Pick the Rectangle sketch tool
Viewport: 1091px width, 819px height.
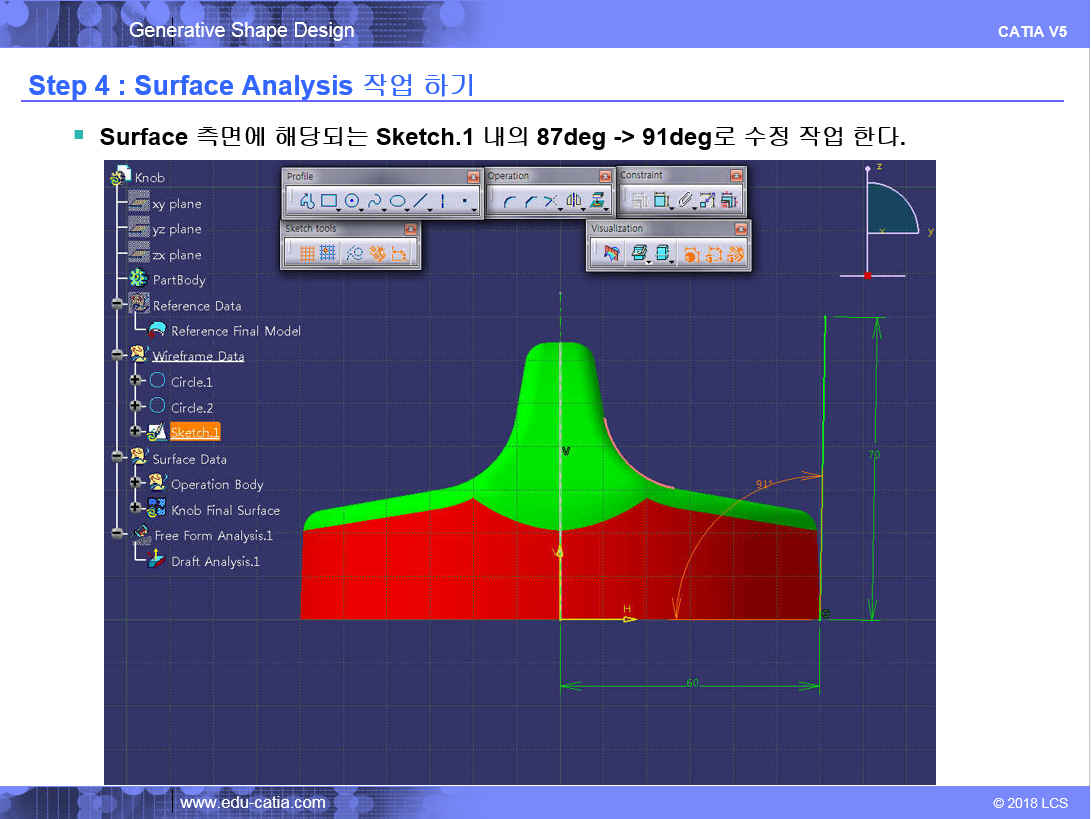click(x=328, y=201)
